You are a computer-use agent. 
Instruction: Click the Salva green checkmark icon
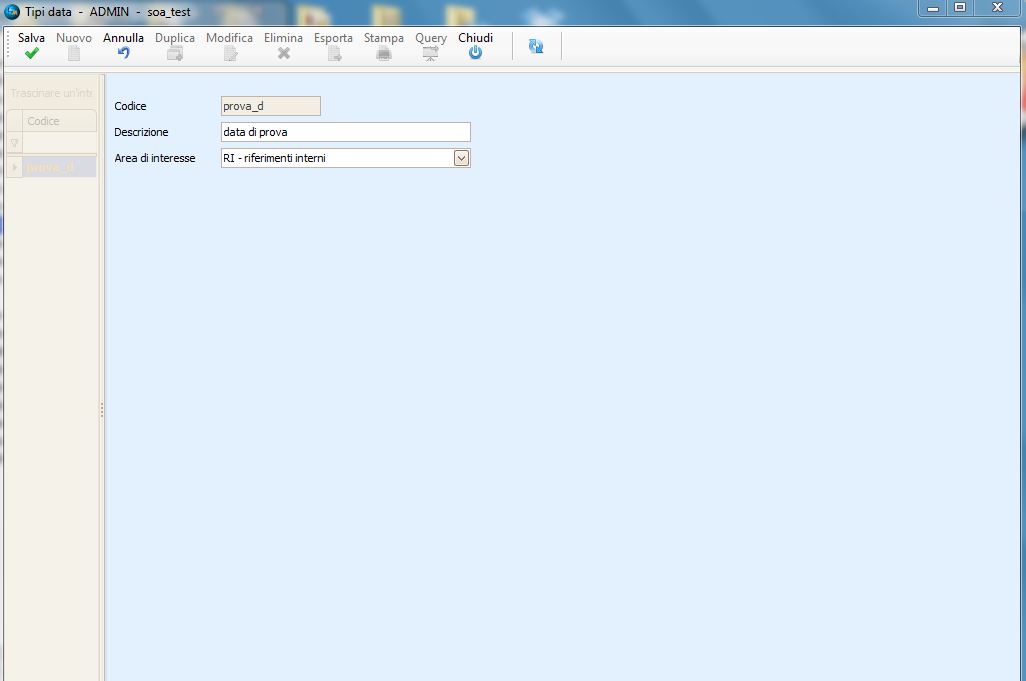click(x=31, y=54)
